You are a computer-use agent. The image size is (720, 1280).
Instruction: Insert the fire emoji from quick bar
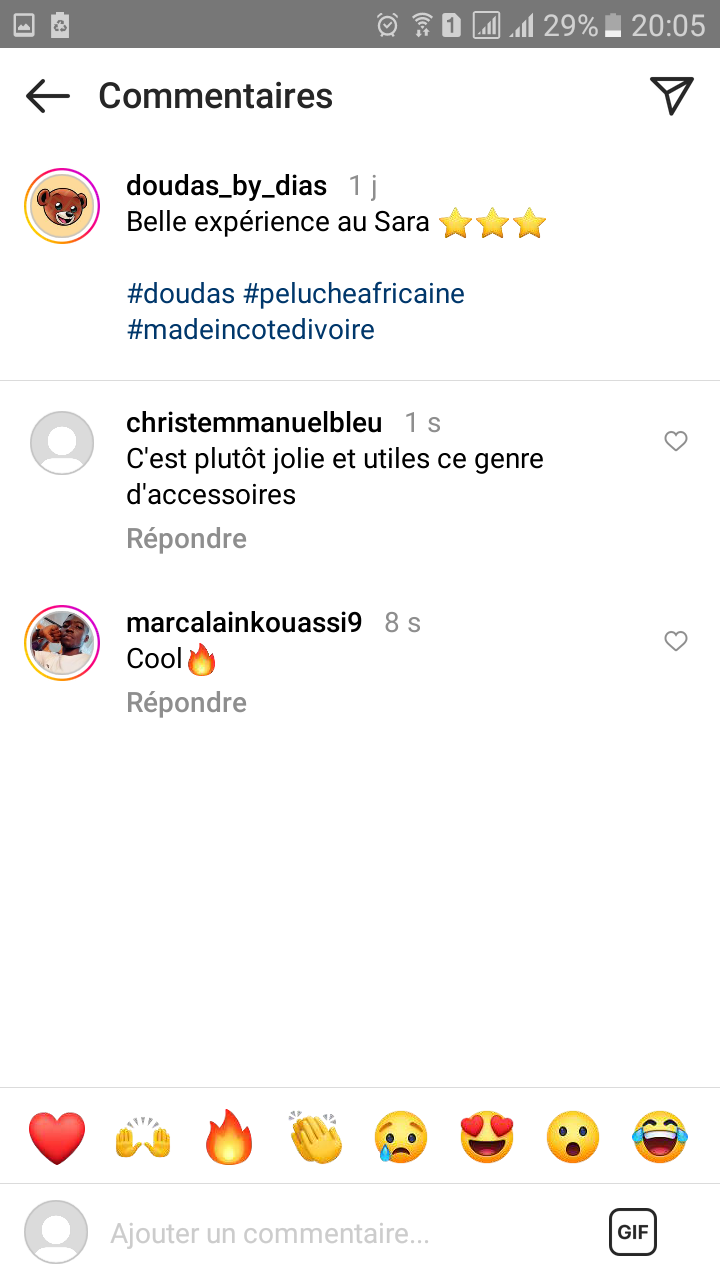click(x=229, y=1138)
